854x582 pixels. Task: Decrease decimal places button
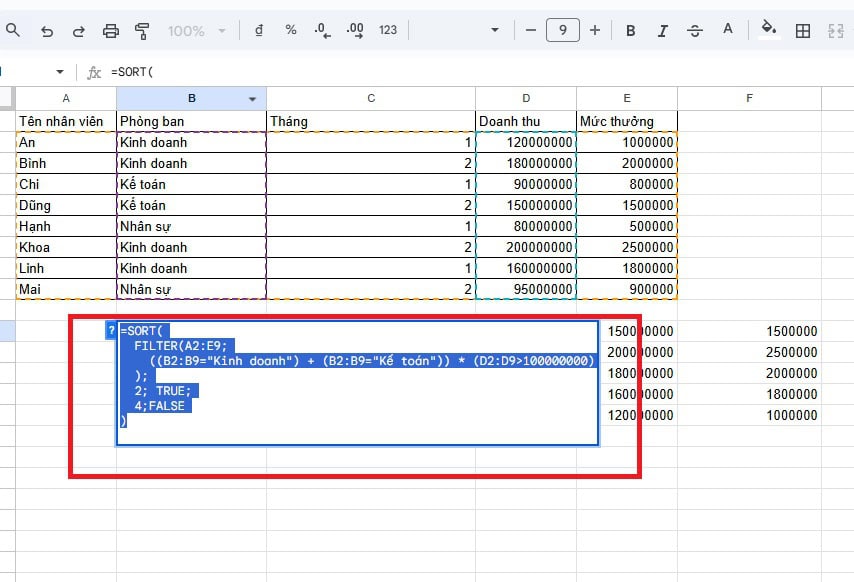point(322,31)
